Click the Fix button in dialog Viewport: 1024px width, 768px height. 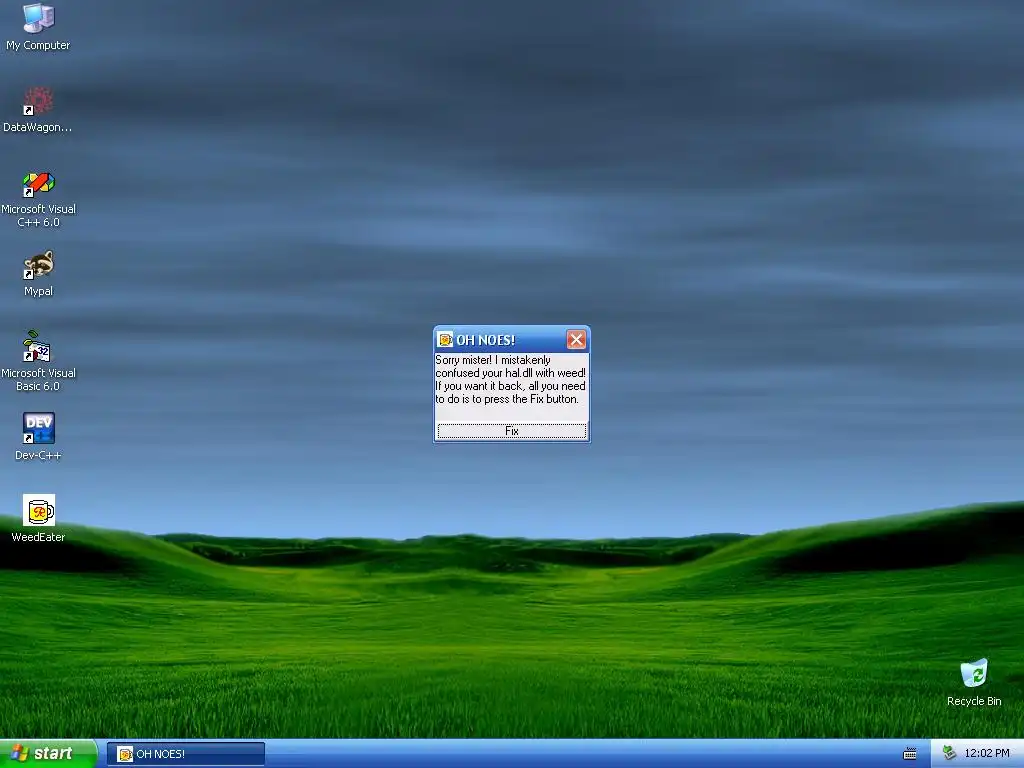click(x=511, y=431)
